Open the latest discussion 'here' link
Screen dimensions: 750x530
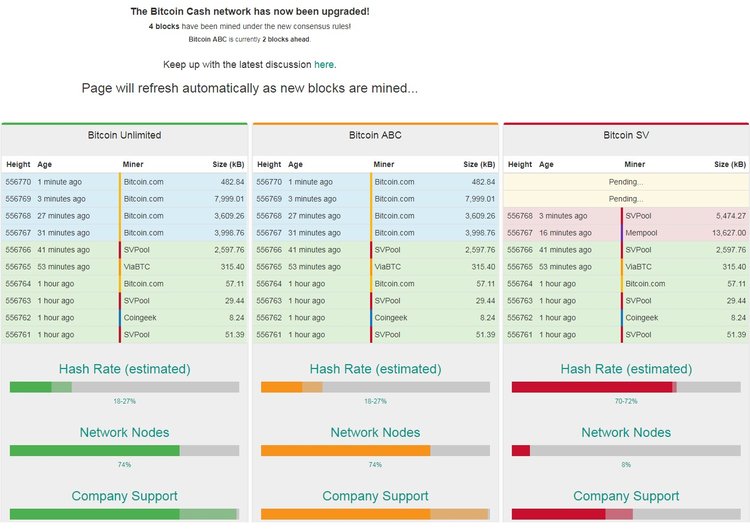tap(324, 64)
